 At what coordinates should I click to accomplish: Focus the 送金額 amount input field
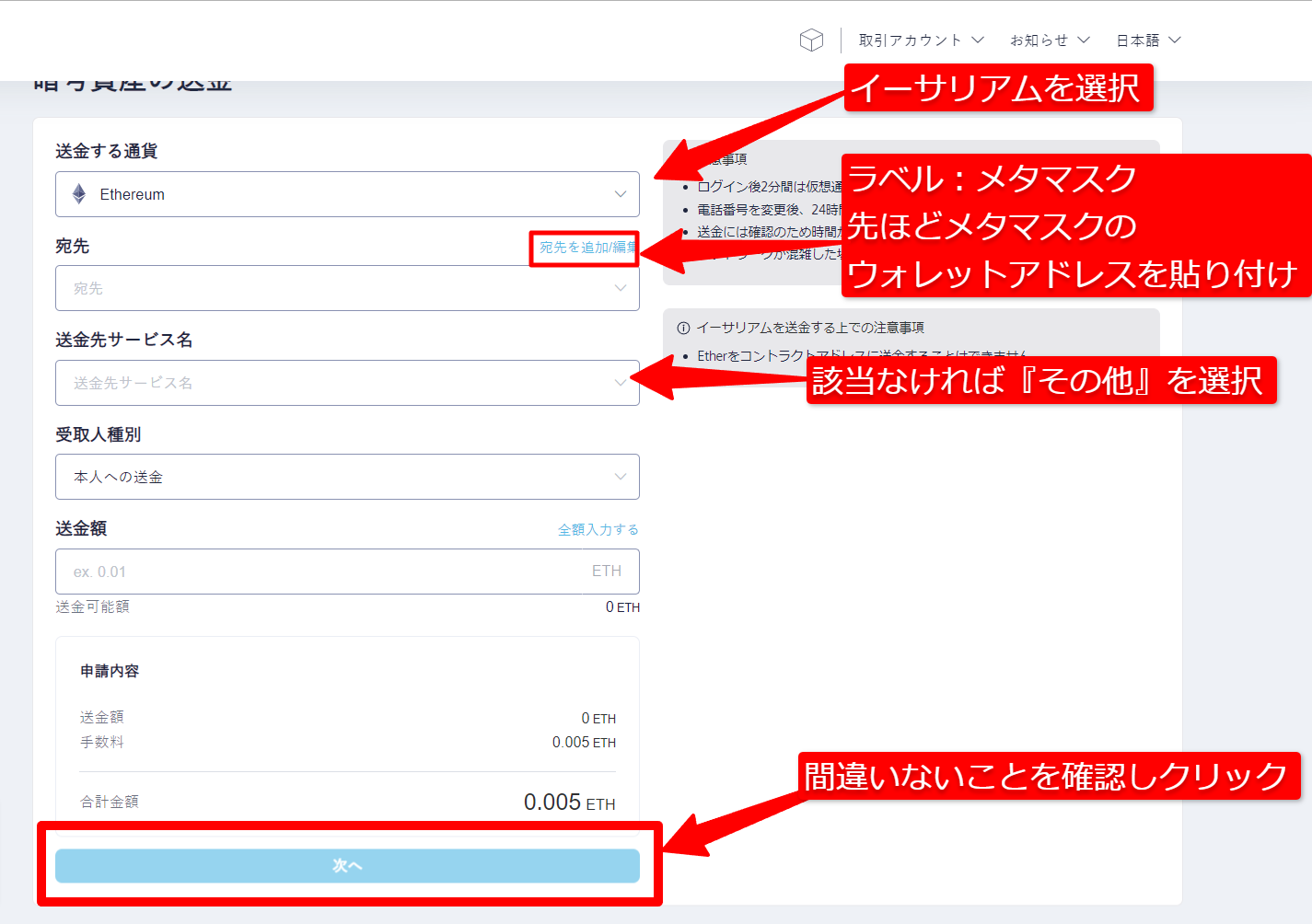tap(322, 572)
